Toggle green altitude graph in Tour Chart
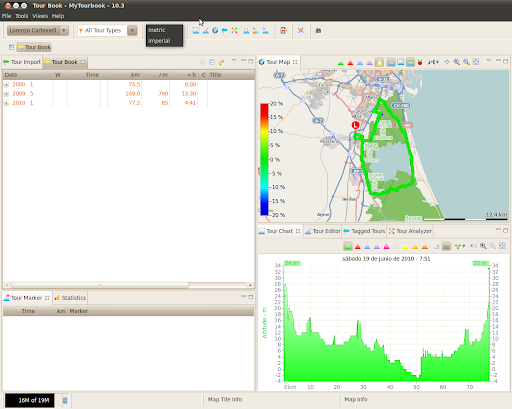Viewport: 512px width, 409px height. tap(348, 246)
